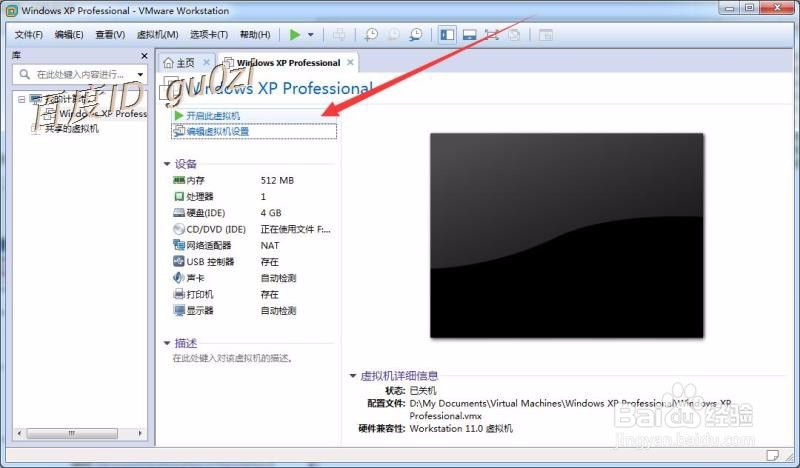
Task: Open the 文件(F) menu
Action: point(29,35)
